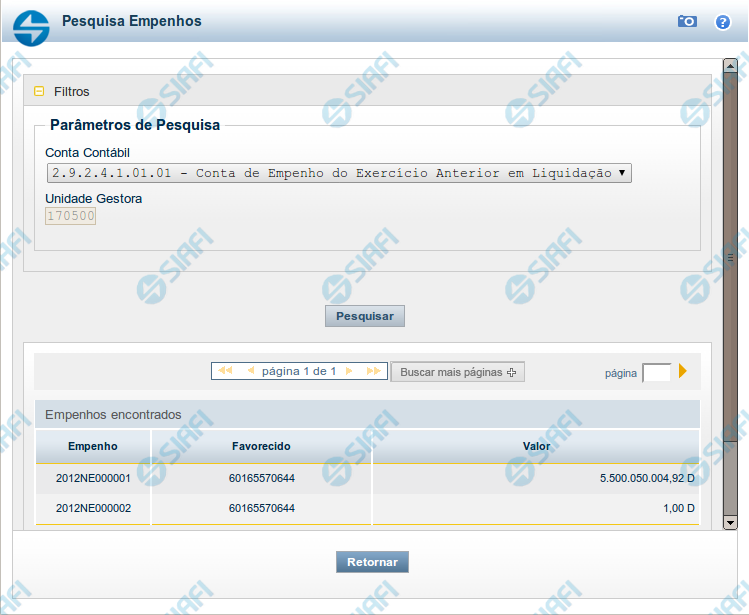Screen dimensions: 749x615
Task: Jump to last page of results
Action: [374, 371]
